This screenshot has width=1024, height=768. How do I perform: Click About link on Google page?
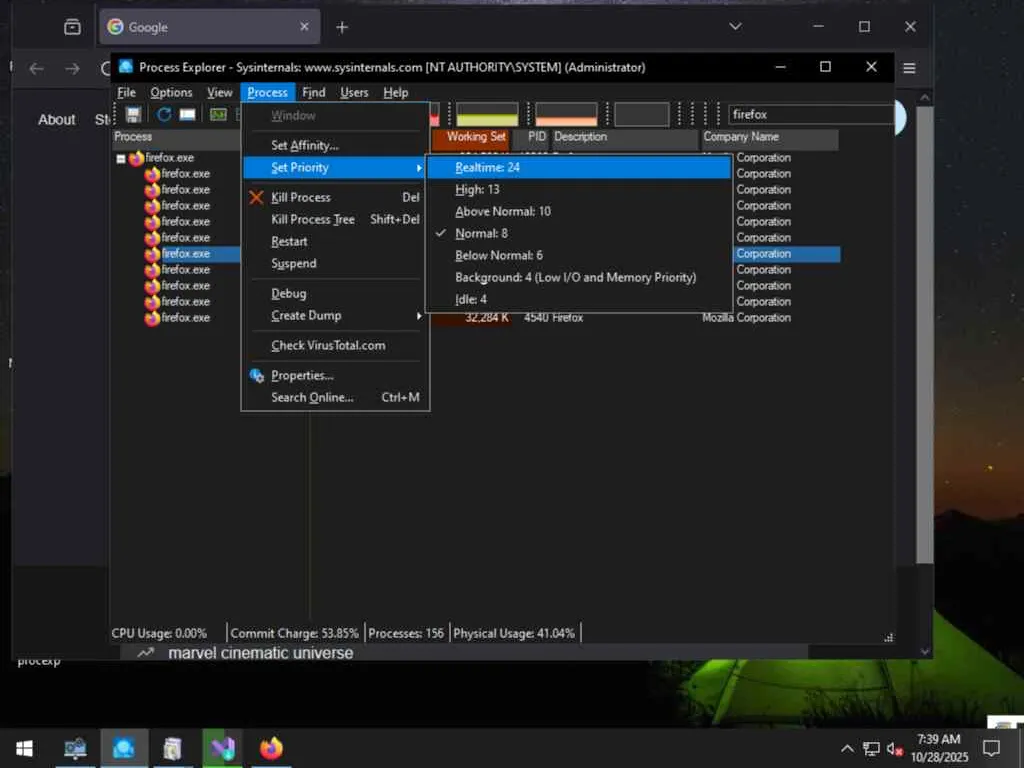tap(56, 120)
